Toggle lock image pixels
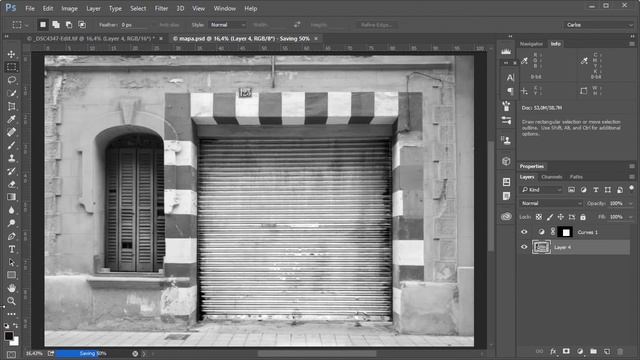The image size is (640, 360). coord(550,217)
